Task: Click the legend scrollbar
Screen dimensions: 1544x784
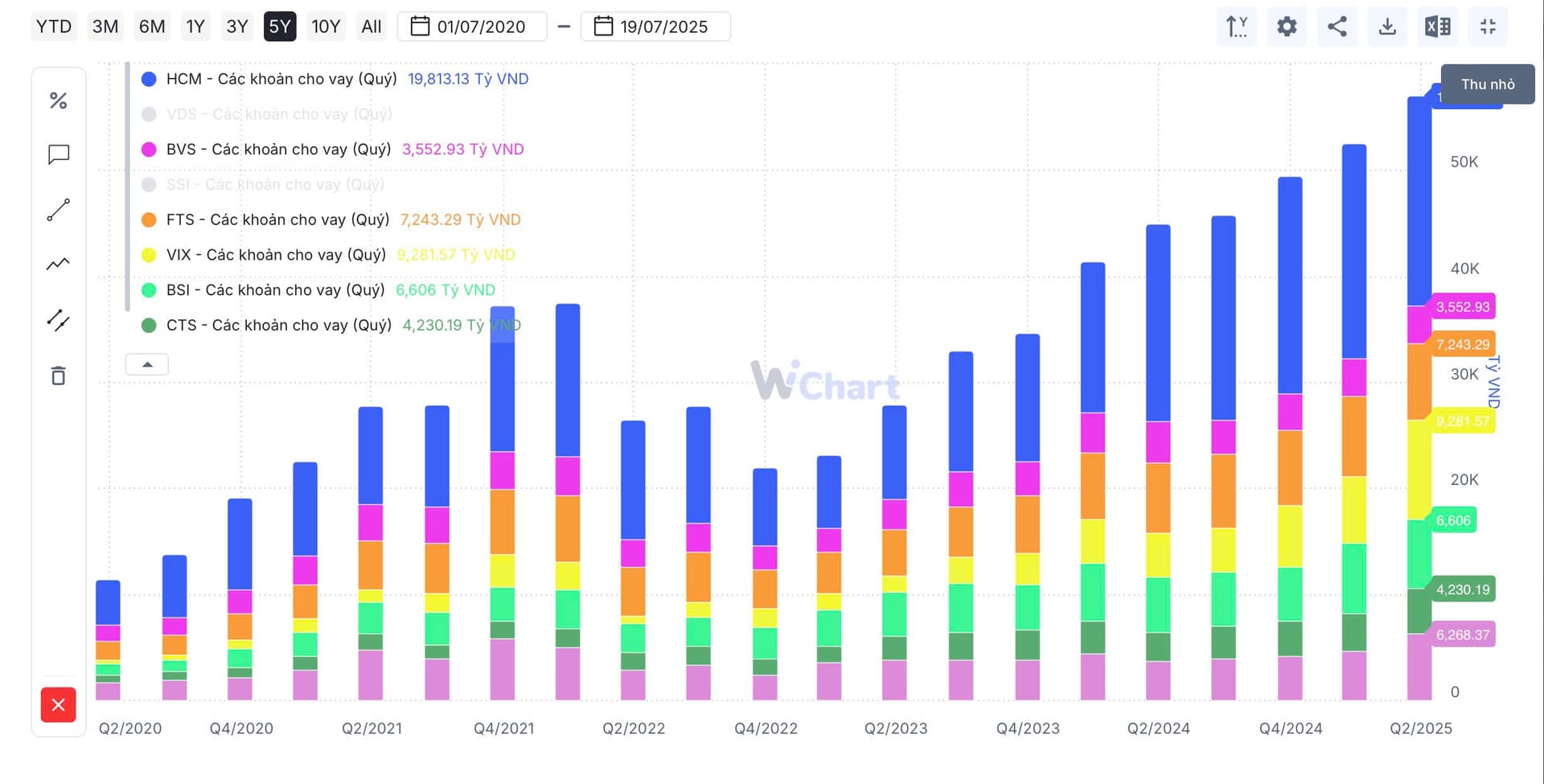Action: [128, 187]
